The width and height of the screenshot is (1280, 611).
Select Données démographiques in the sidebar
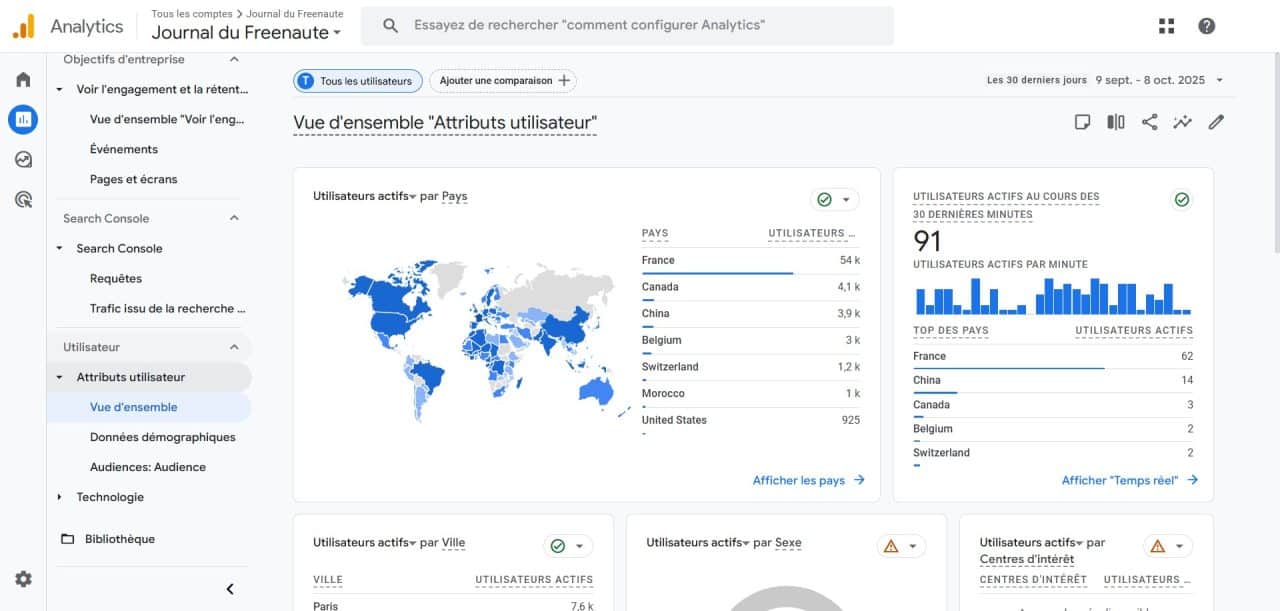pos(162,437)
